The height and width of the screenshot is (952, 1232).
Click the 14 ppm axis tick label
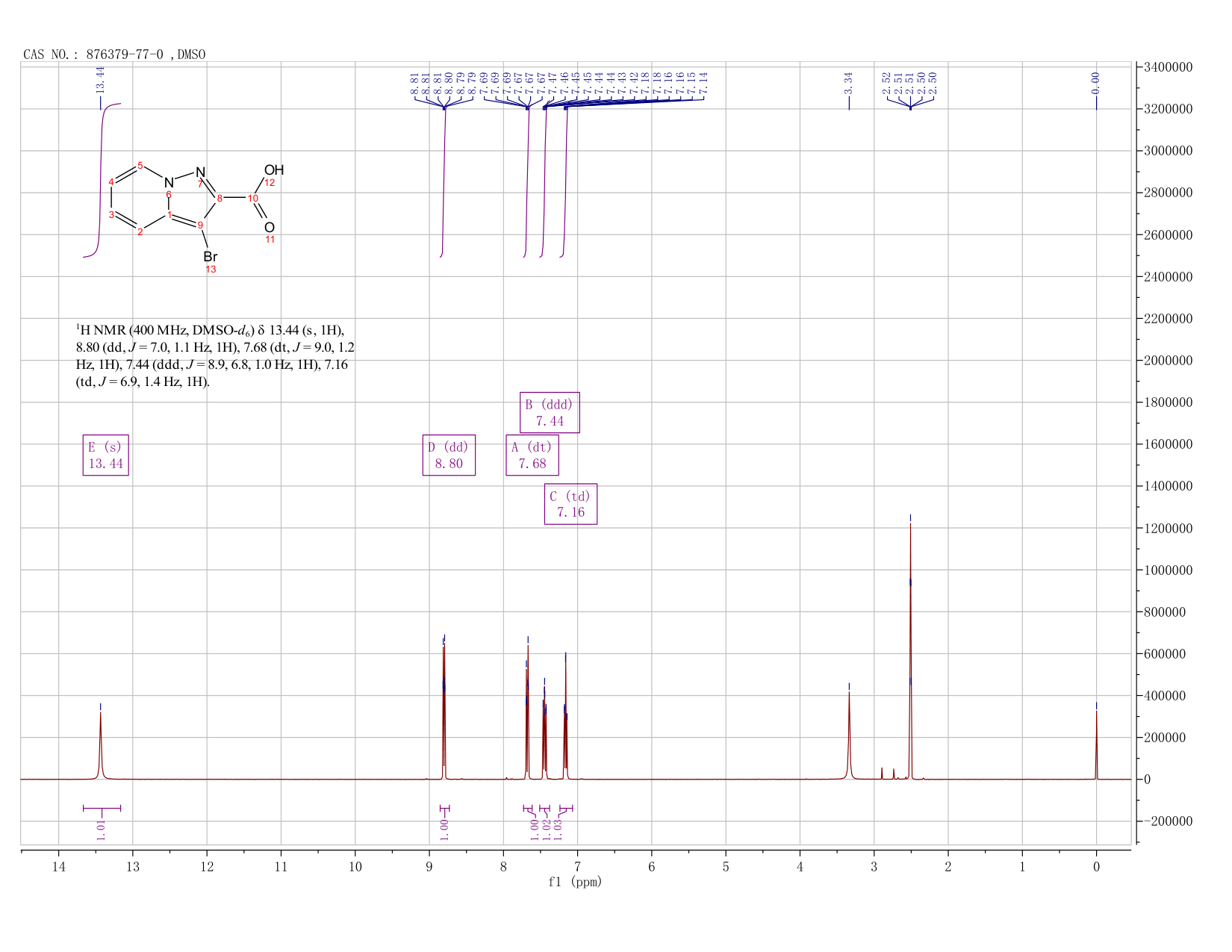pyautogui.click(x=59, y=866)
